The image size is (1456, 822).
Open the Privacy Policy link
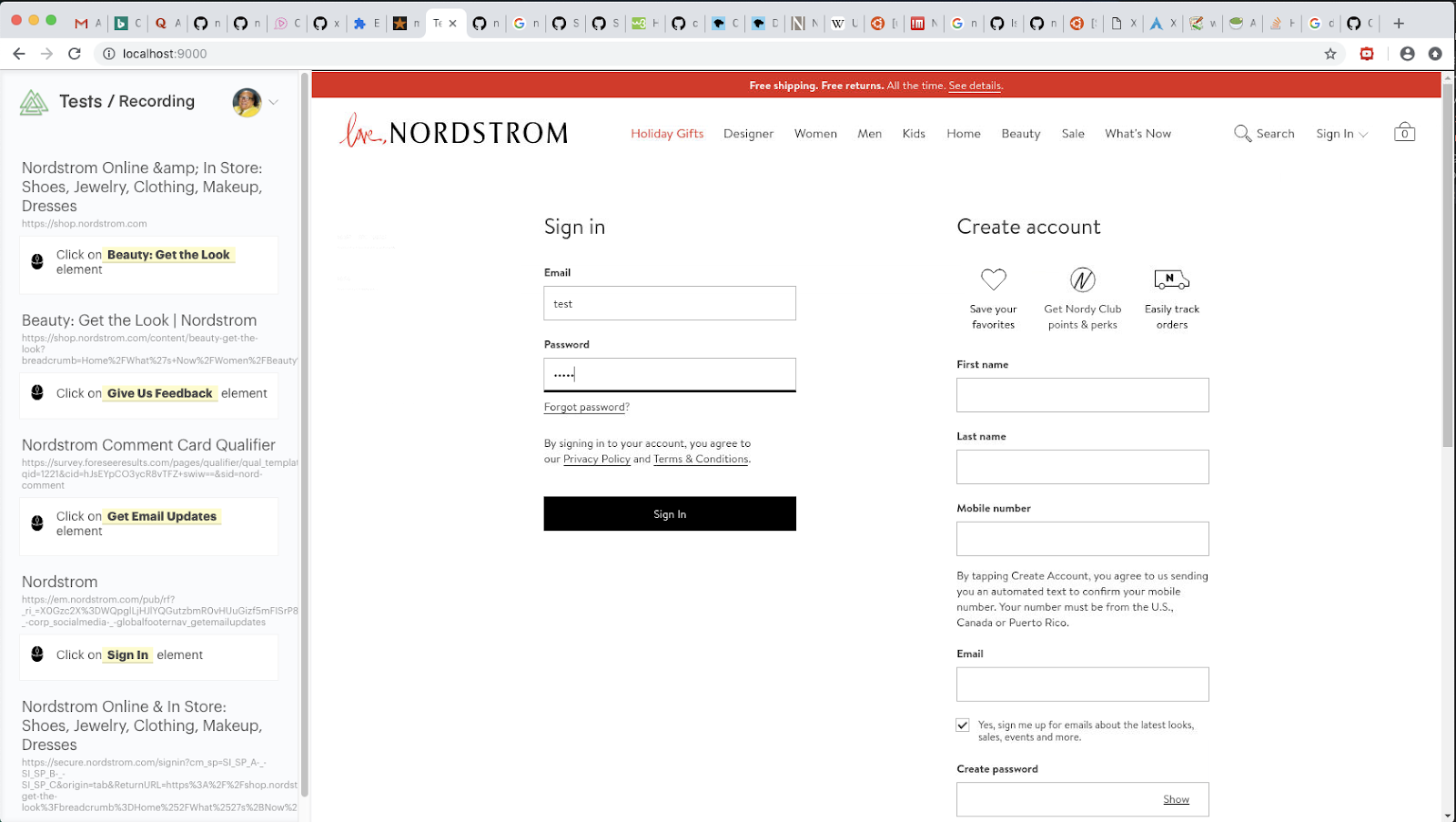(597, 459)
